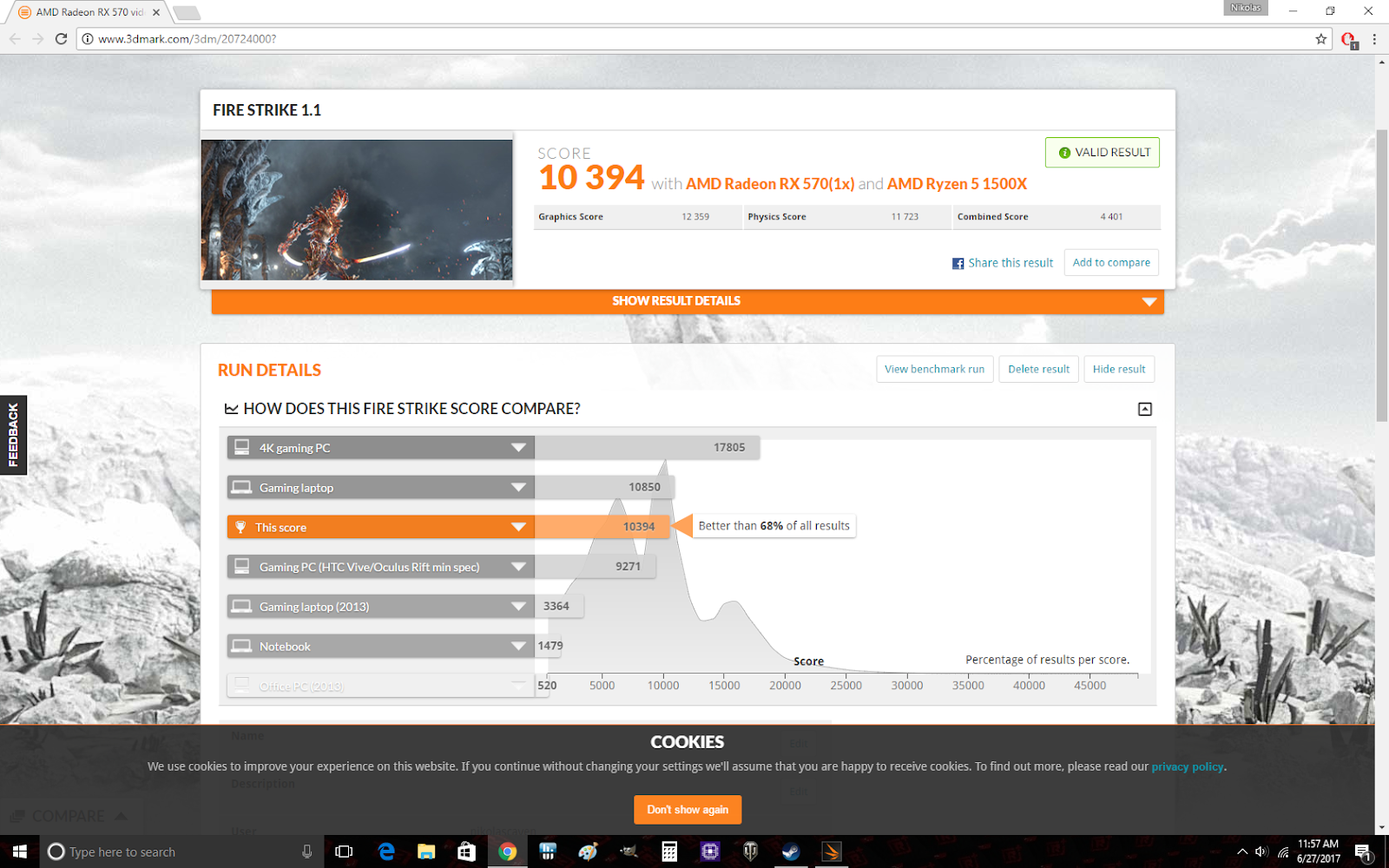Expand the Compare panel at bottom left
Viewport: 1389px width, 868px height.
(69, 816)
